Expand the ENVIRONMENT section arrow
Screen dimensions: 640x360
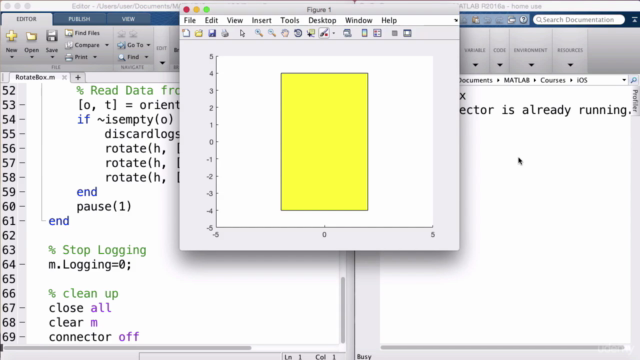531,65
